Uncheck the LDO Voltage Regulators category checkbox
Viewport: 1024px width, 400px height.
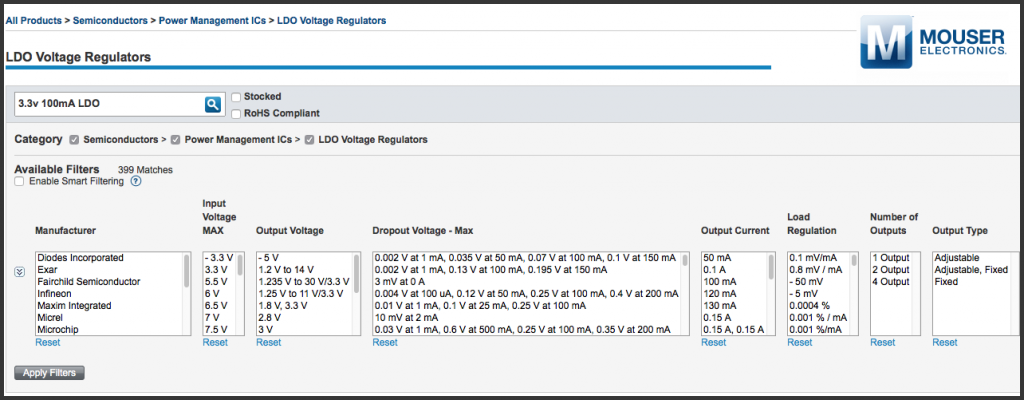(309, 140)
